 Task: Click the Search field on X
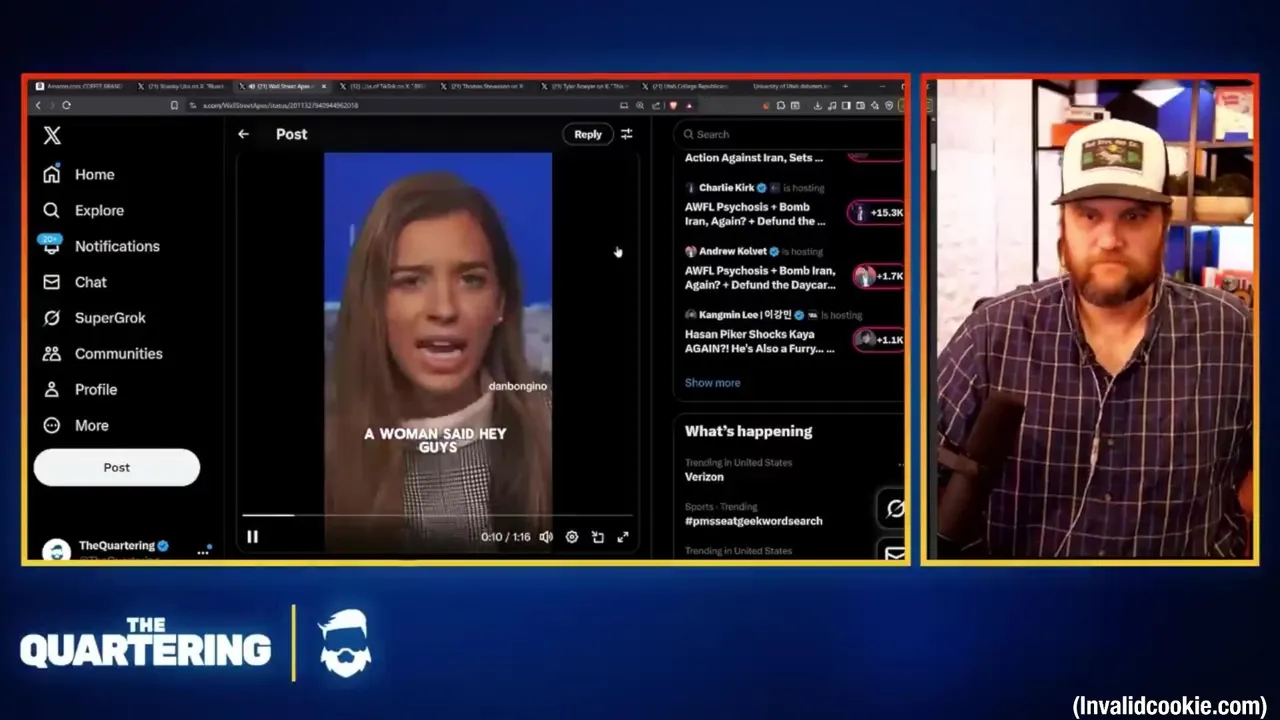(790, 134)
